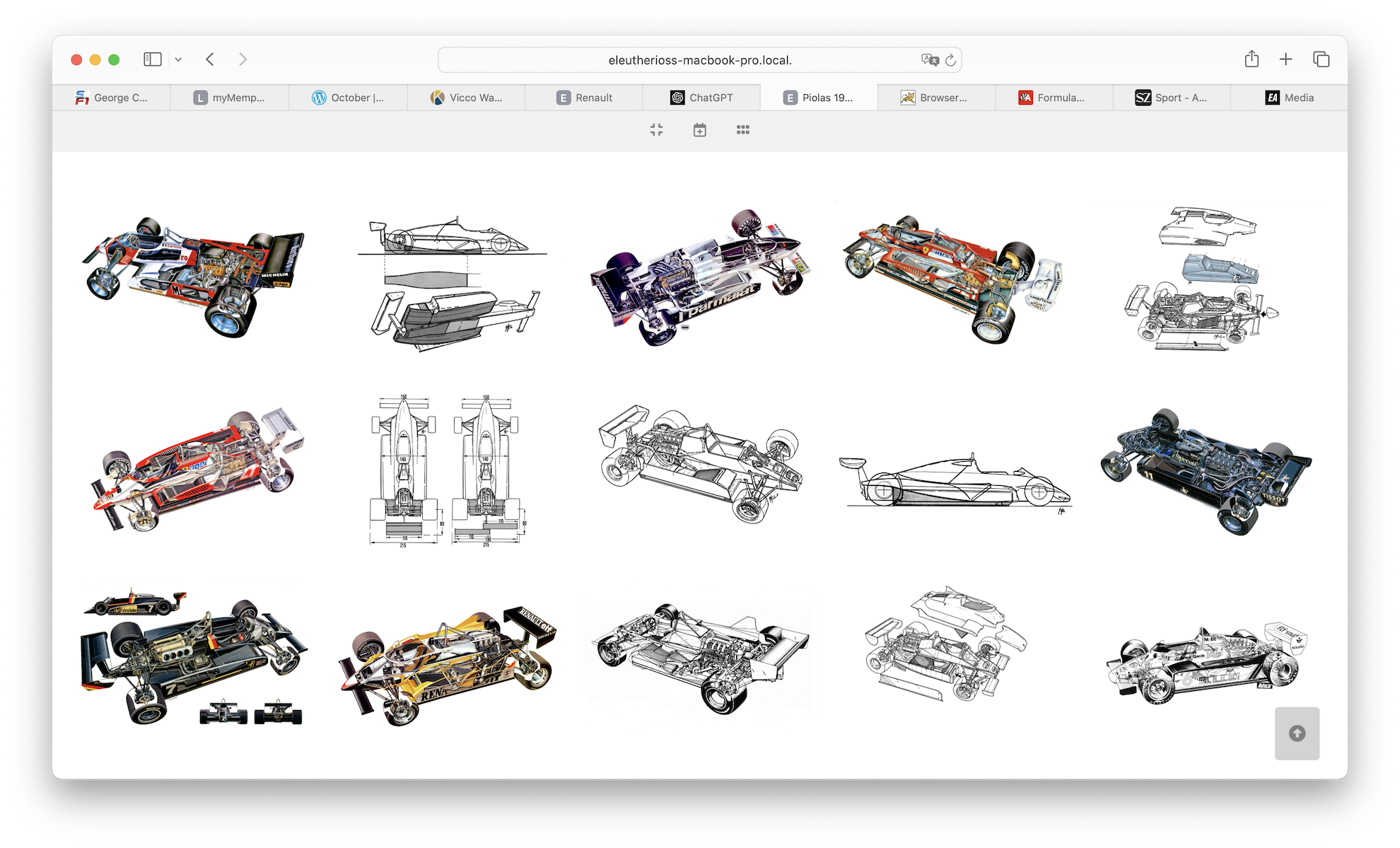Show the tab overview icon
This screenshot has height=848, width=1400.
1321,59
